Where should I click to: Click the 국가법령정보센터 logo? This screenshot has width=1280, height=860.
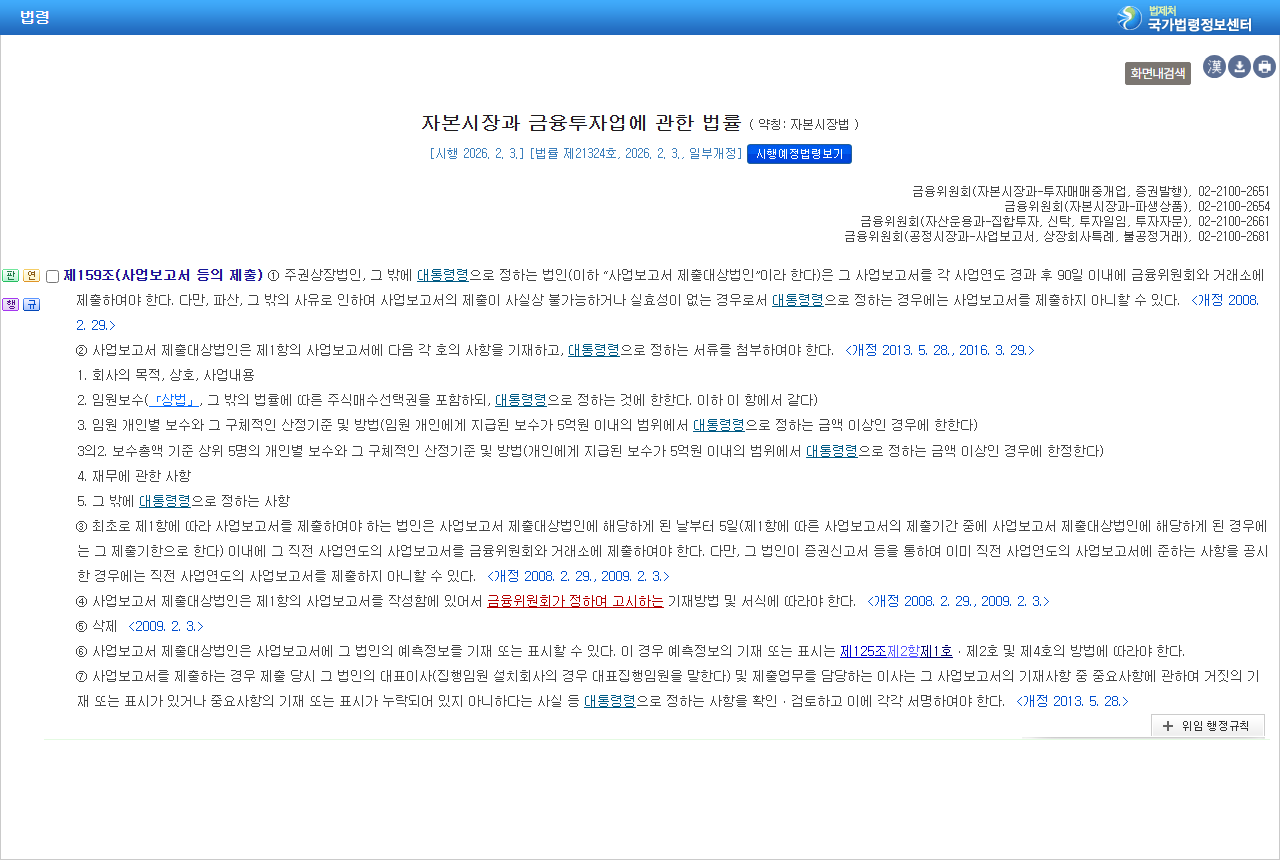coord(1184,18)
